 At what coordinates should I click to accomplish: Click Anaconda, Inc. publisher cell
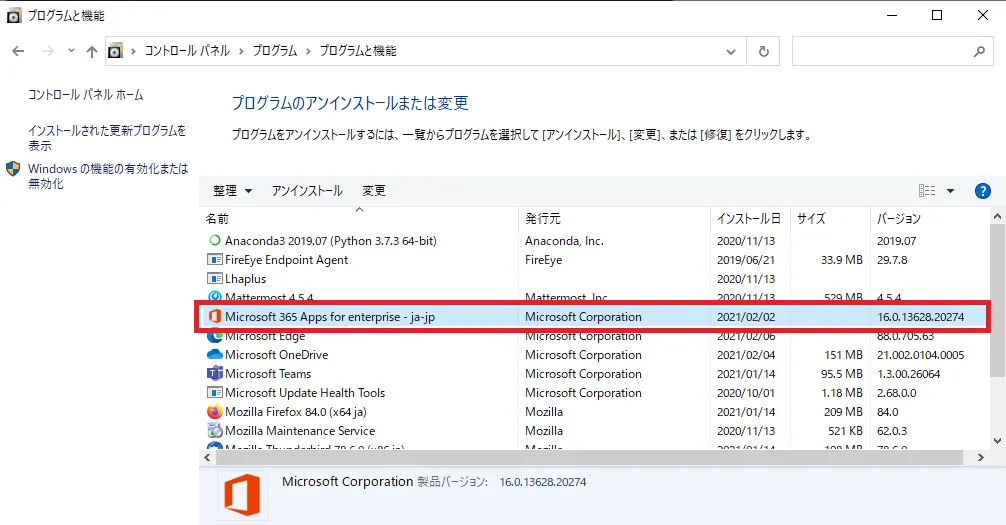click(x=564, y=241)
